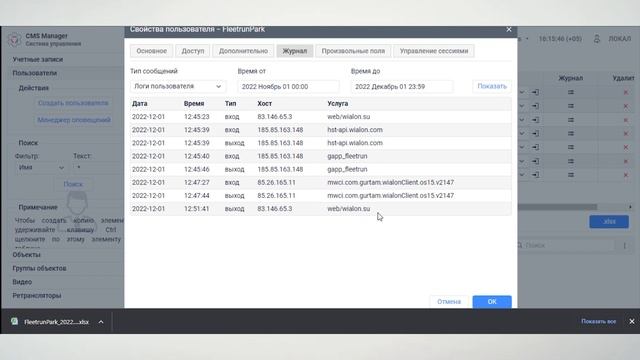Expand the options for the FleetrunPark download
Image resolution: width=640 pixels, height=360 pixels.
pos(101,322)
